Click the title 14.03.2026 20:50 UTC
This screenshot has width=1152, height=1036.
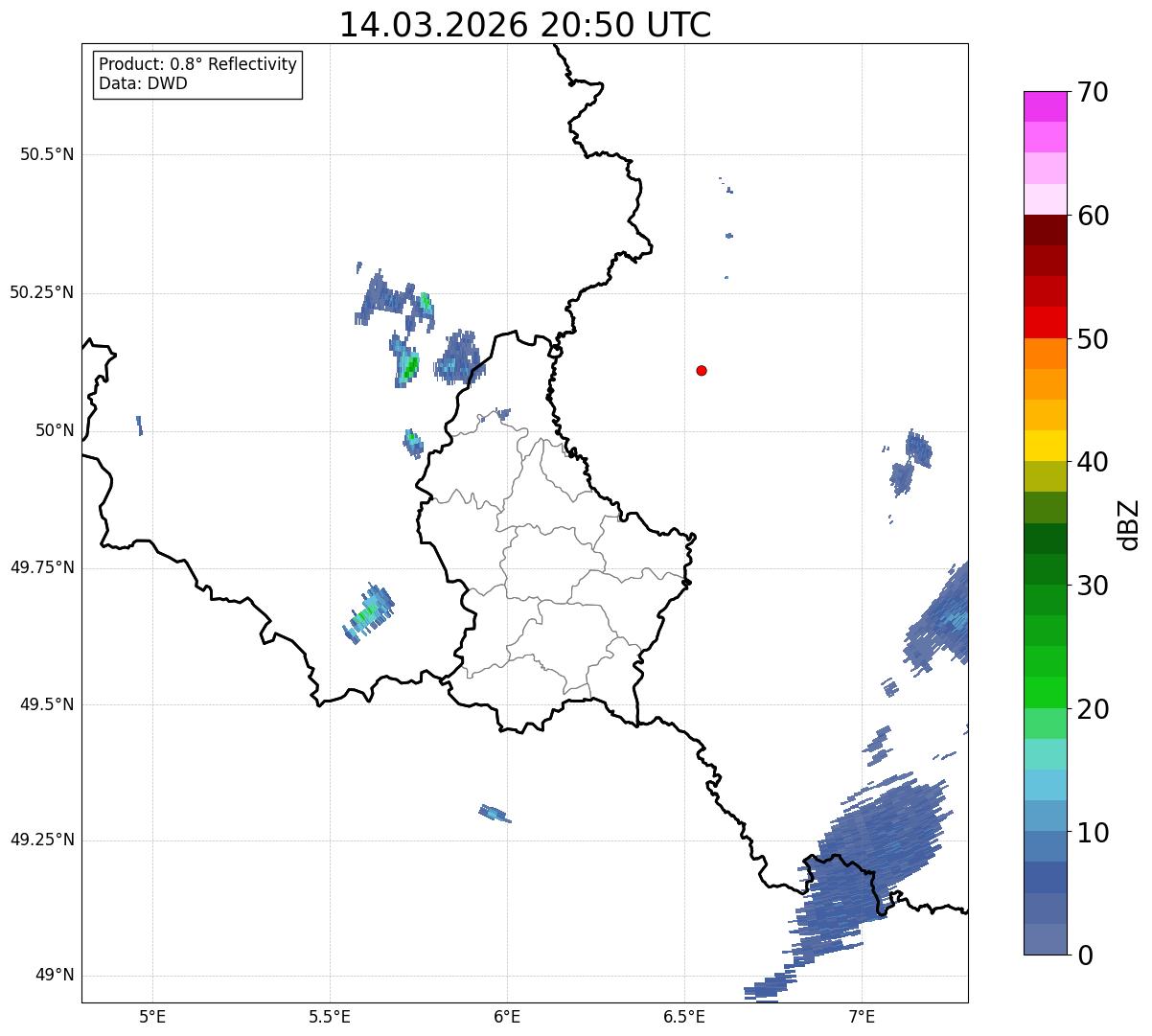pos(525,24)
